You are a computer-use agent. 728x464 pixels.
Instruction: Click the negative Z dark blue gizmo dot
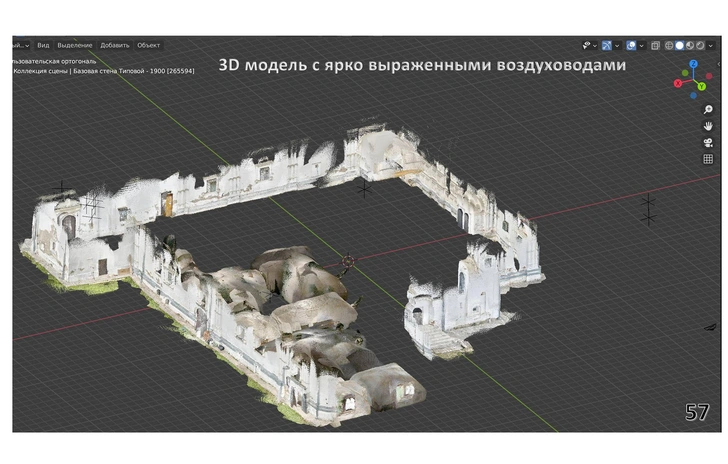coord(693,96)
